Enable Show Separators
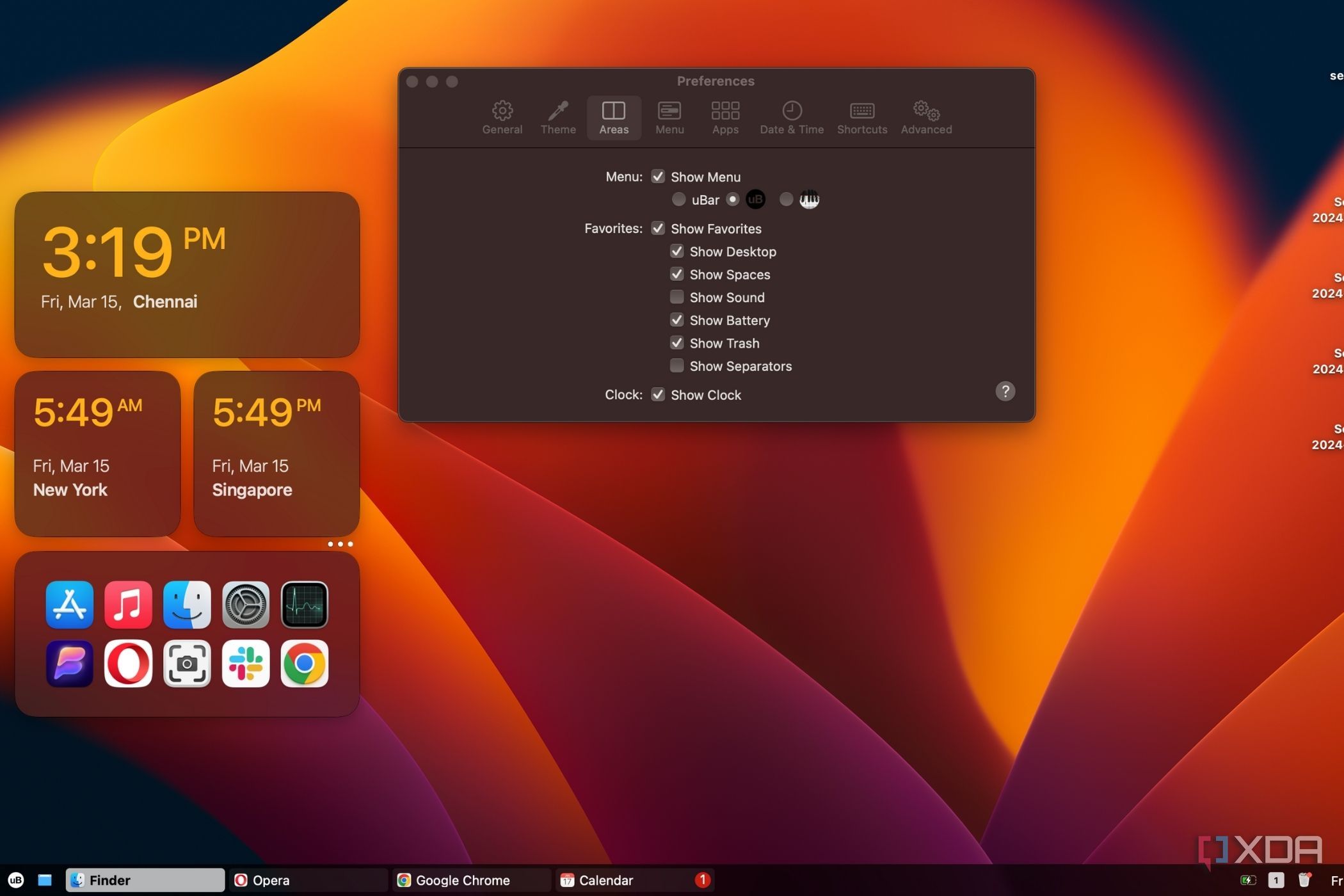Viewport: 1344px width, 896px height. (676, 366)
